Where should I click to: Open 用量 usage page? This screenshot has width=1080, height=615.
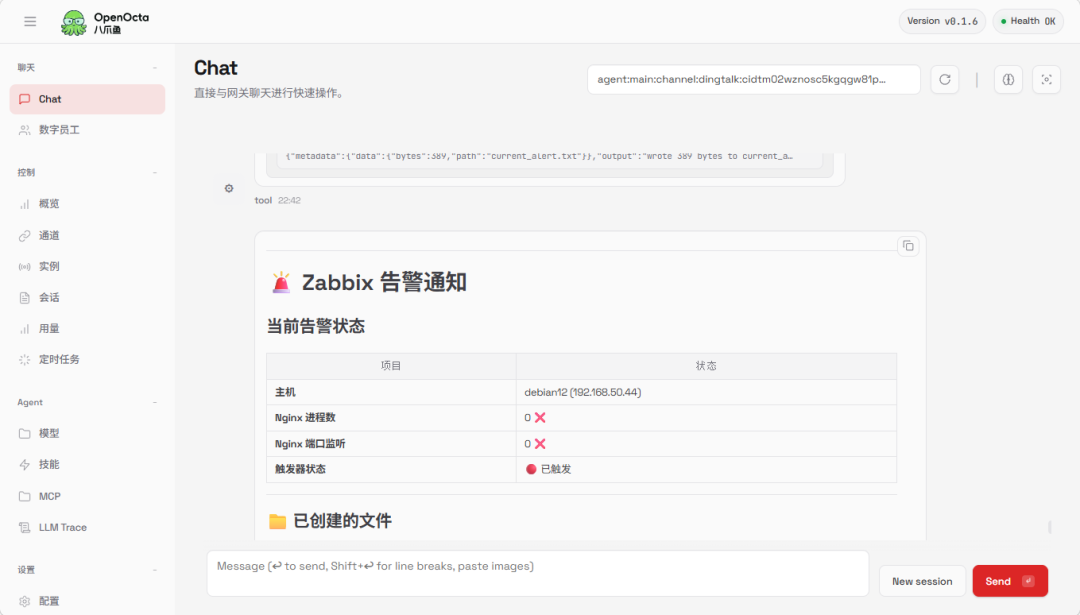pyautogui.click(x=87, y=329)
